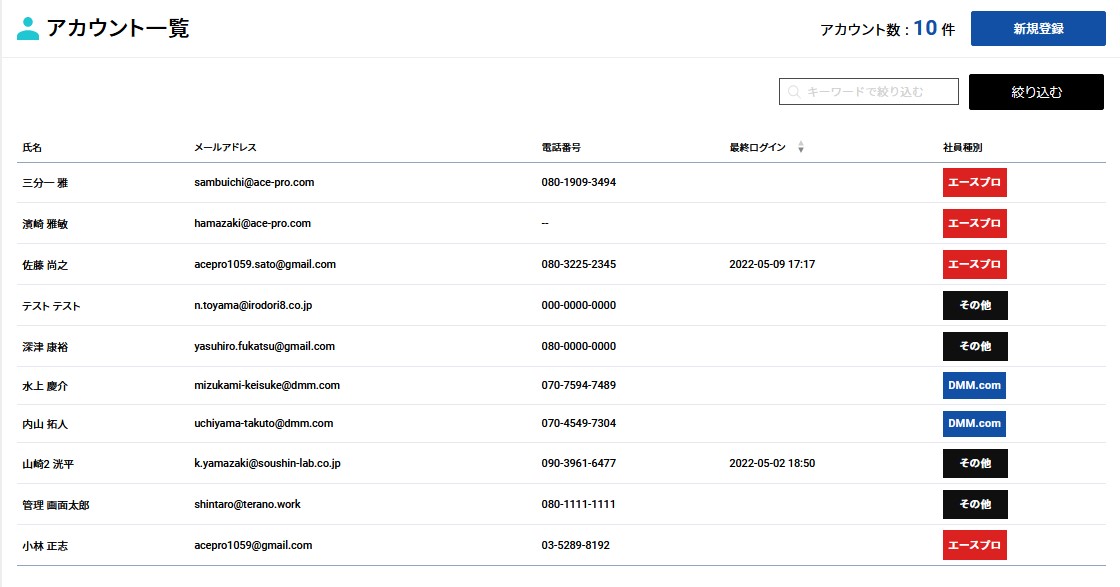Select the name 管理 画面太郎
Image resolution: width=1120 pixels, height=587 pixels.
click(56, 506)
